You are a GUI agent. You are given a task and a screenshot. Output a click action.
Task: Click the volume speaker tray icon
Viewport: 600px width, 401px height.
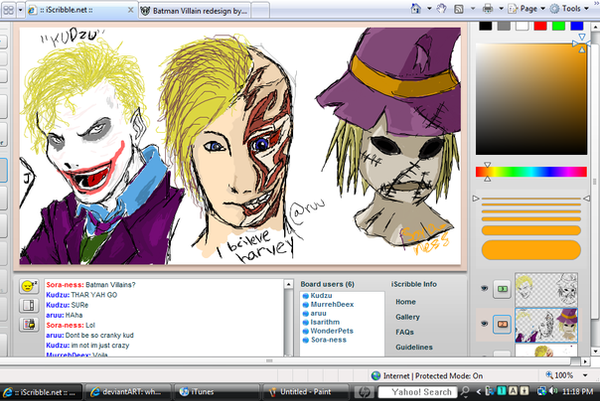click(553, 391)
